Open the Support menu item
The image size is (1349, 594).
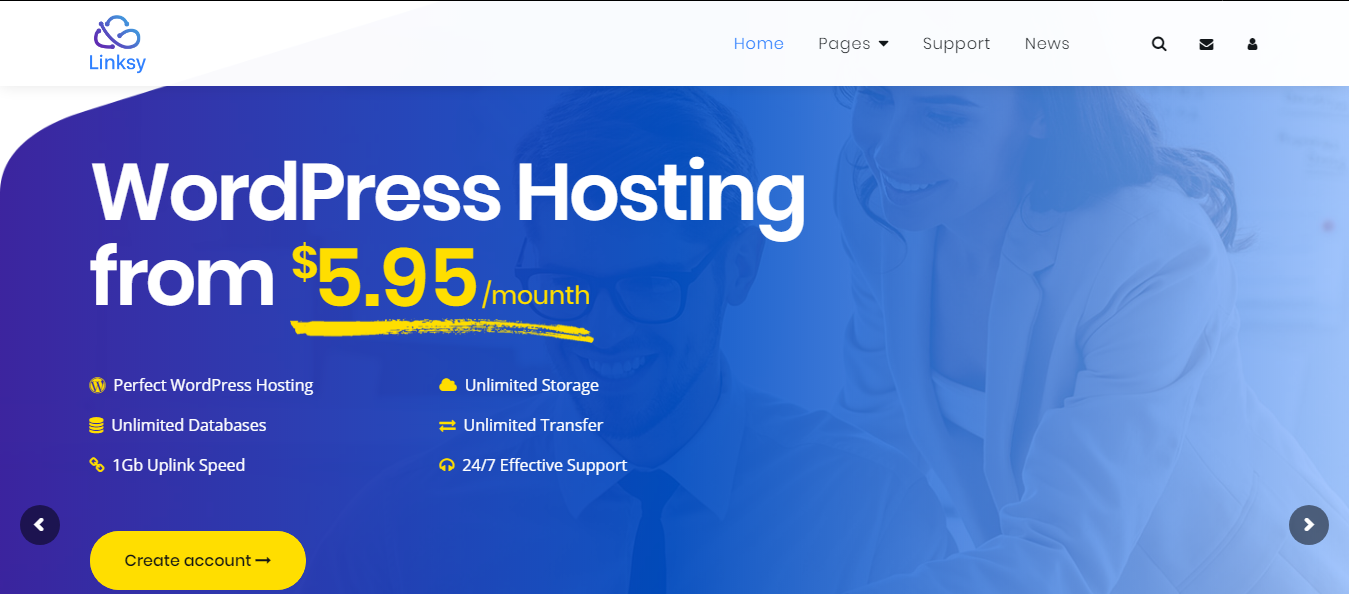(x=956, y=44)
